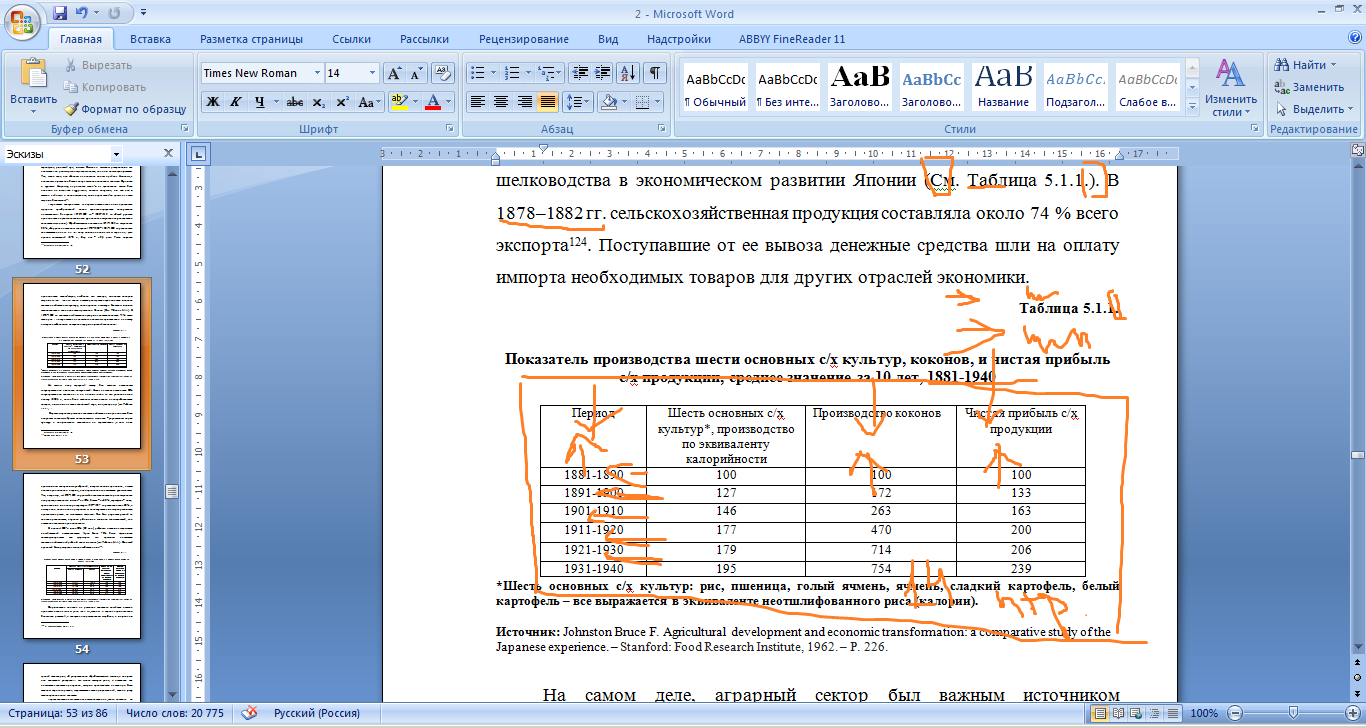
Task: Open font name dropdown Times New Roman
Action: (x=317, y=73)
